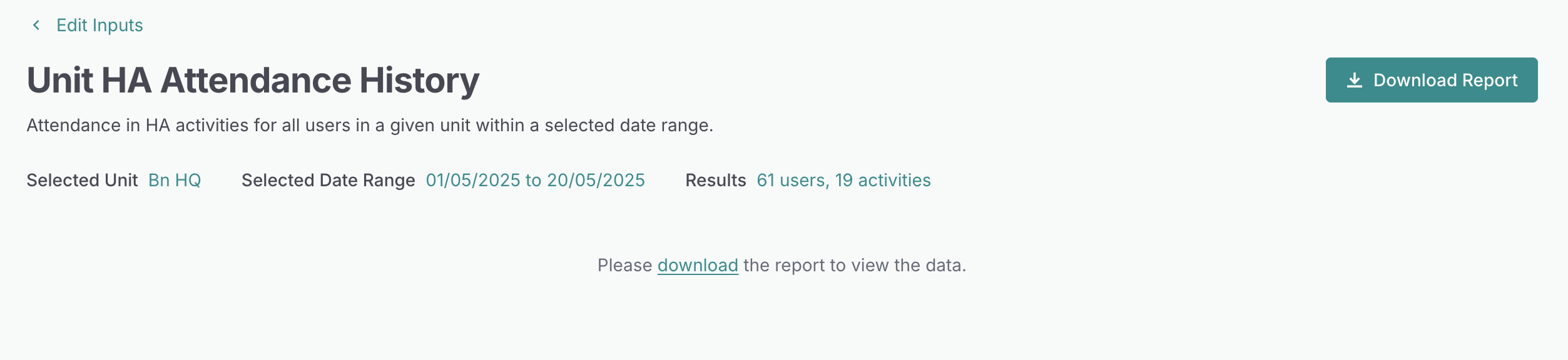Follow the underlined download link in the message
The height and width of the screenshot is (360, 1568).
pos(698,265)
